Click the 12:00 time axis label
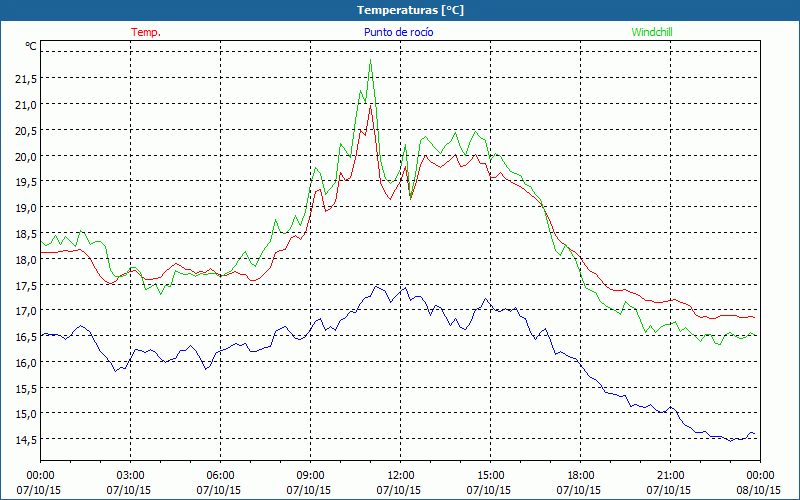The width and height of the screenshot is (800, 500). [401, 476]
